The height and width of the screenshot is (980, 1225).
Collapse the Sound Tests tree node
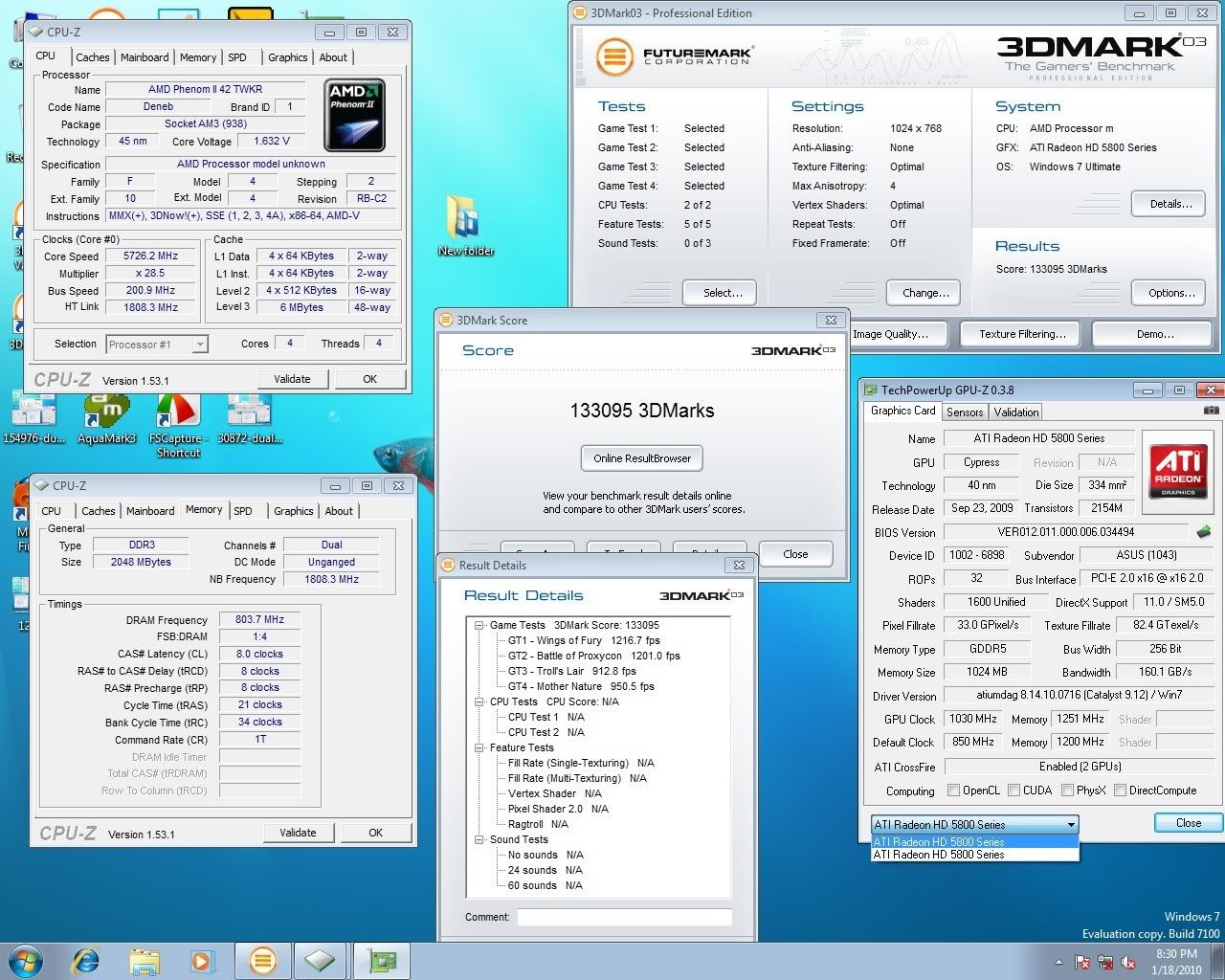click(x=479, y=839)
